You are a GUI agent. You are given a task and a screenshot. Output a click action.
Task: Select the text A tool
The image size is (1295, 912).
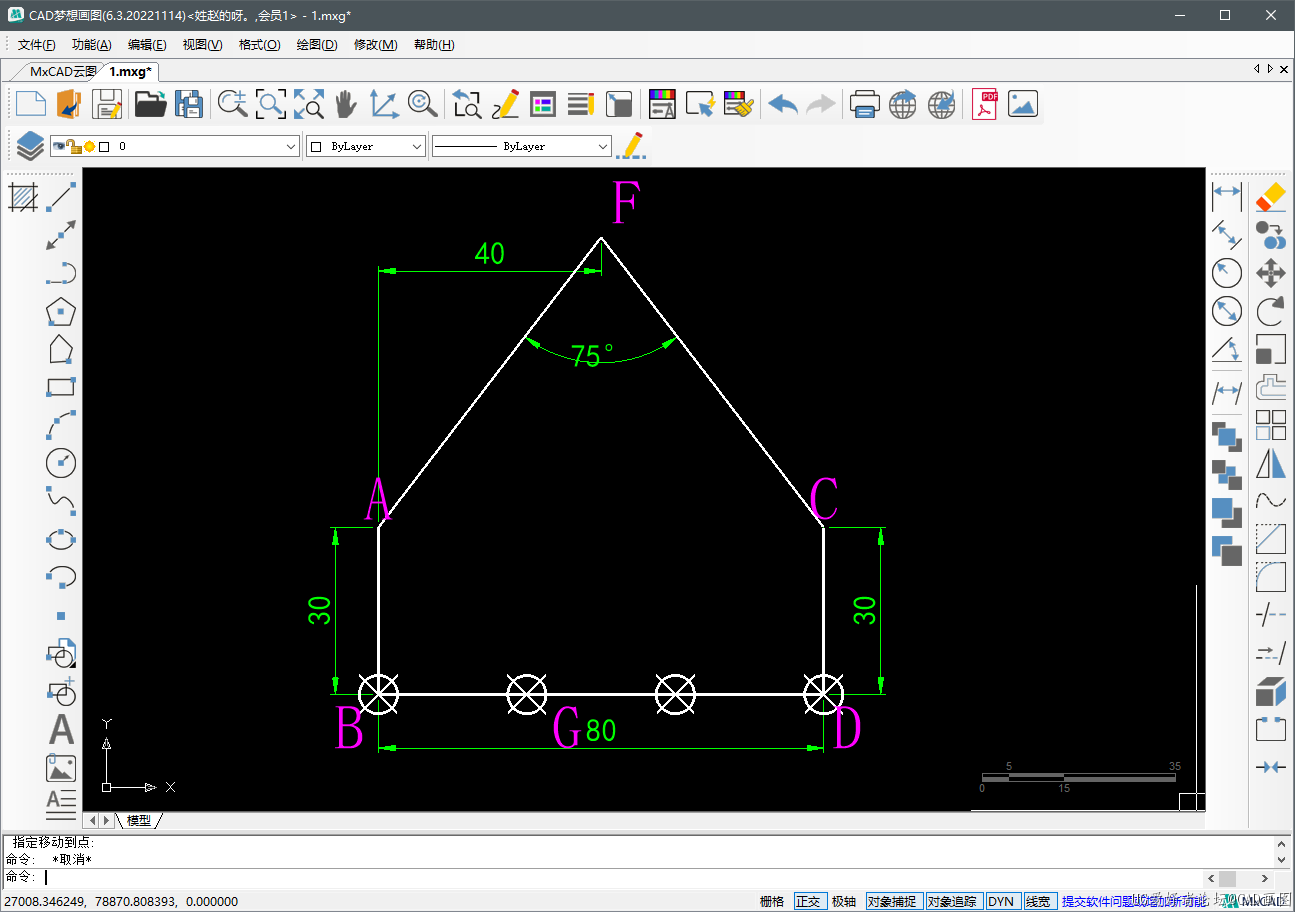61,730
